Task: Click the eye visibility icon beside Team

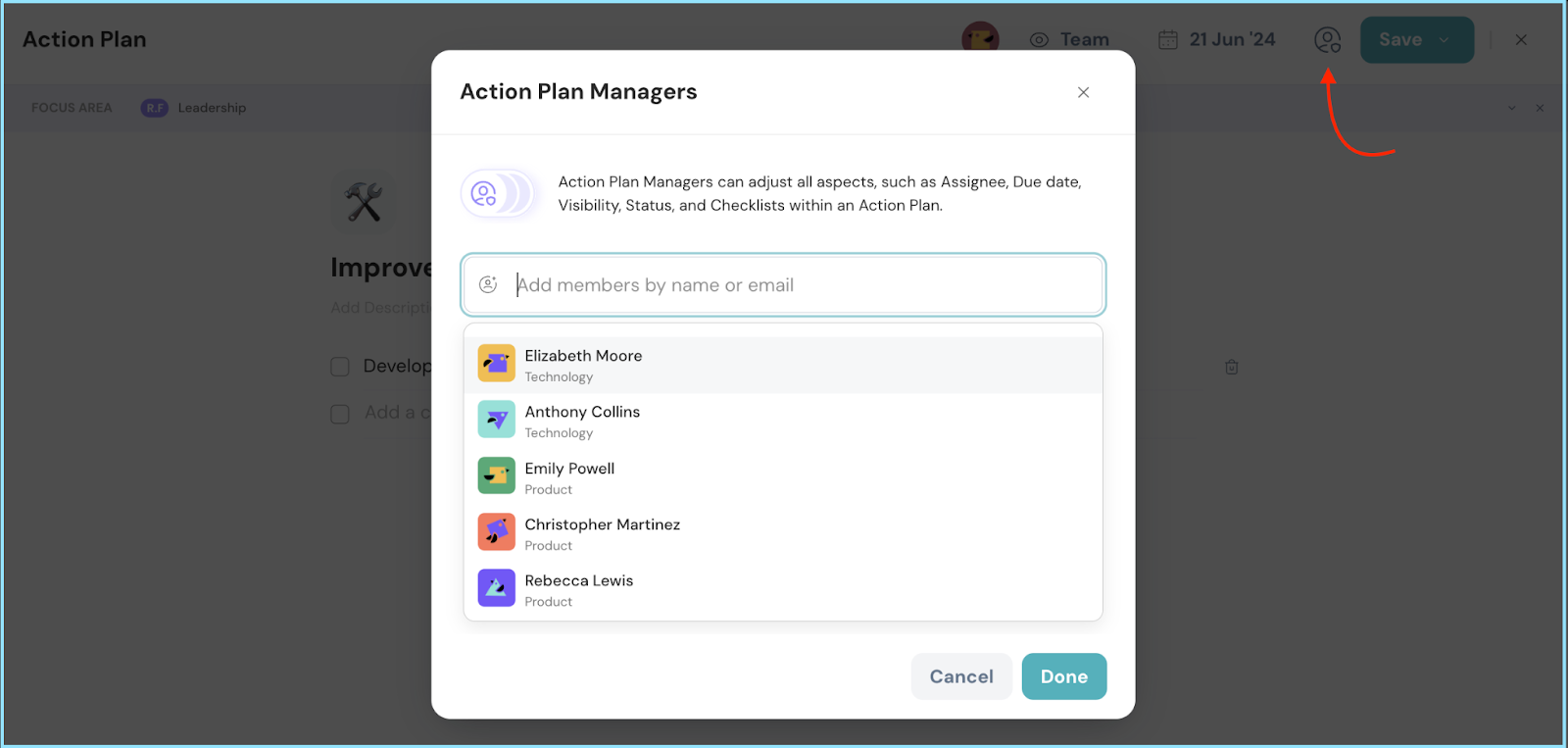Action: (1039, 40)
